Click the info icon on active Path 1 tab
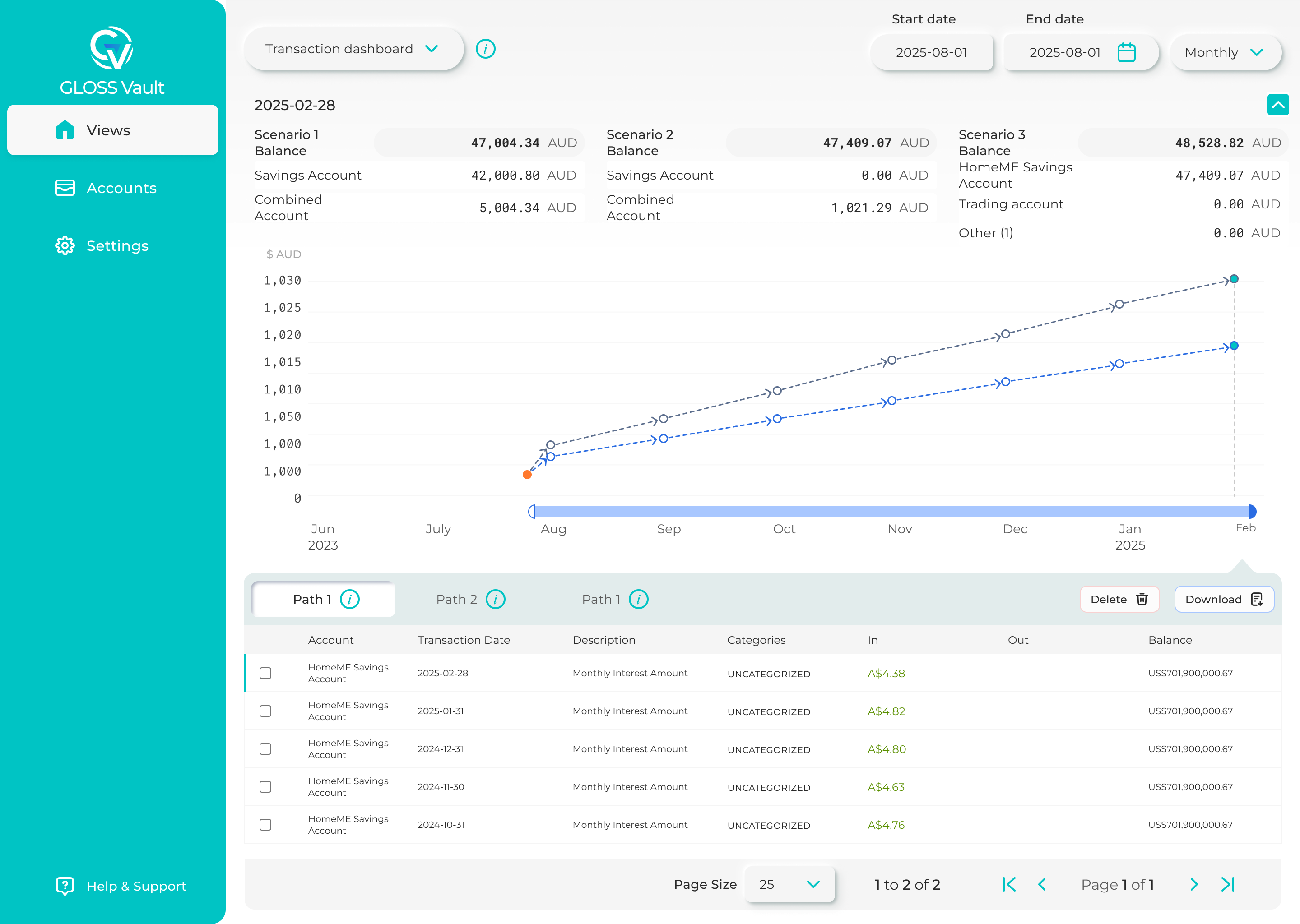 349,599
